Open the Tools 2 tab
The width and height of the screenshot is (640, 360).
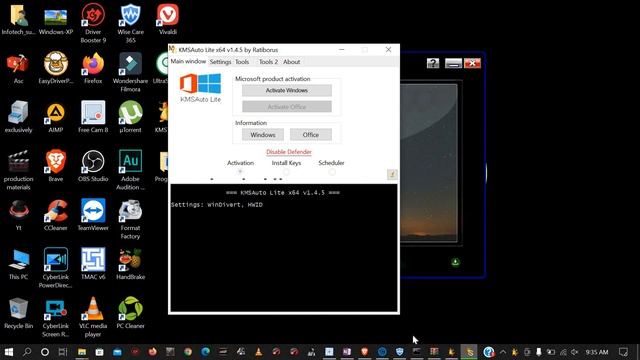pos(268,62)
